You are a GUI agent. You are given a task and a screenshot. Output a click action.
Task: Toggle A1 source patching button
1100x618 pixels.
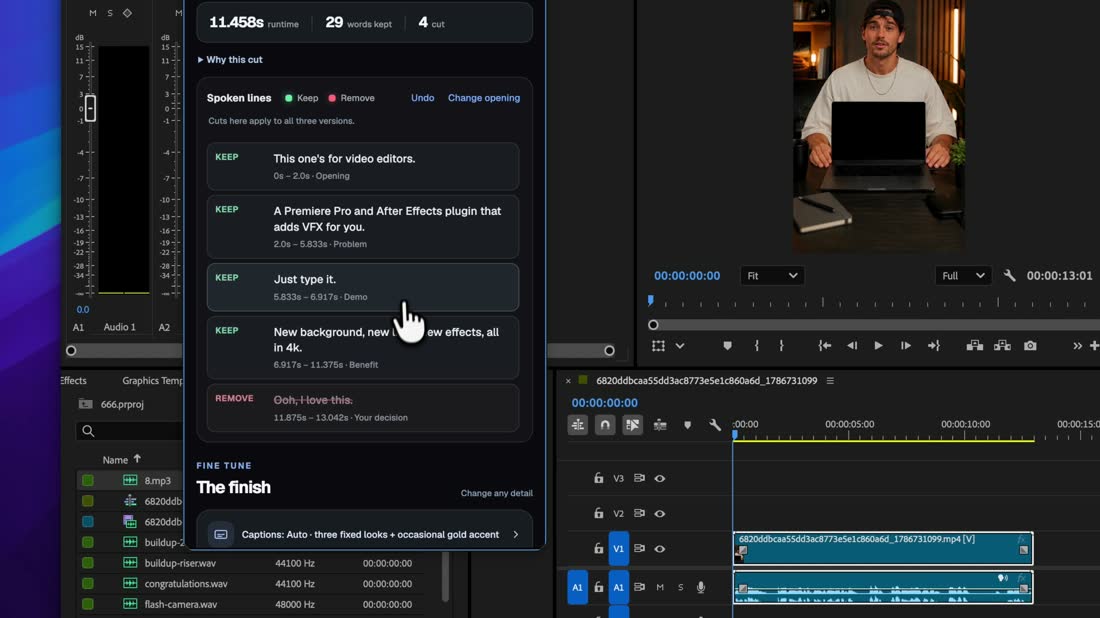pos(577,588)
